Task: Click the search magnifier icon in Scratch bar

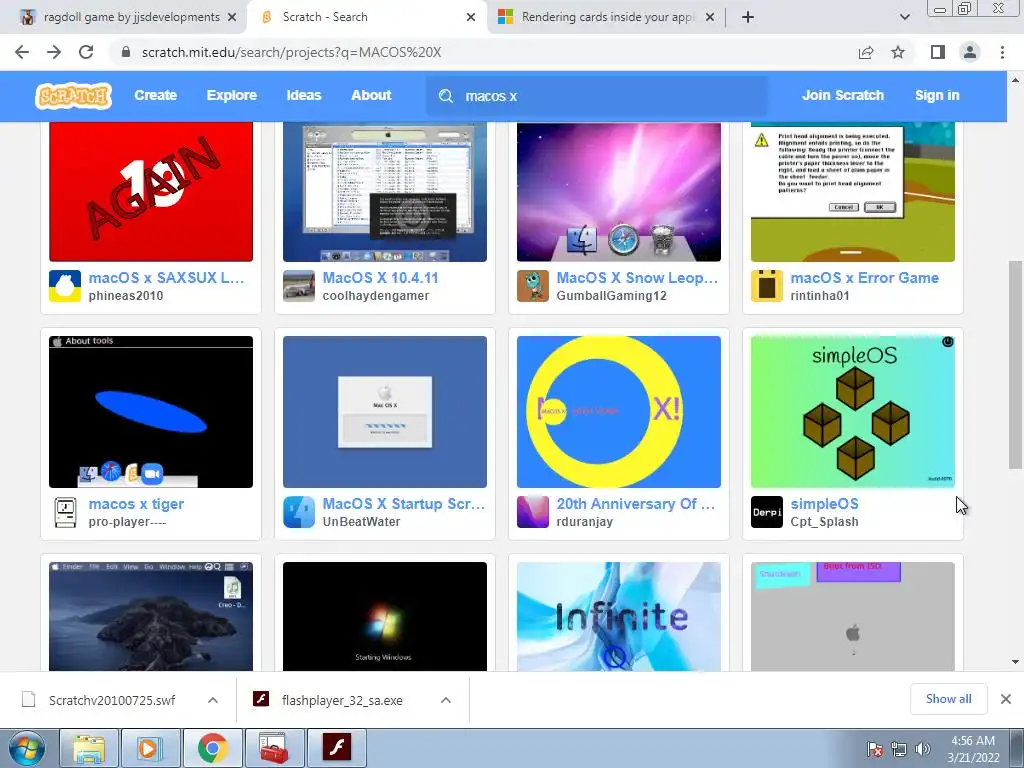Action: click(446, 96)
